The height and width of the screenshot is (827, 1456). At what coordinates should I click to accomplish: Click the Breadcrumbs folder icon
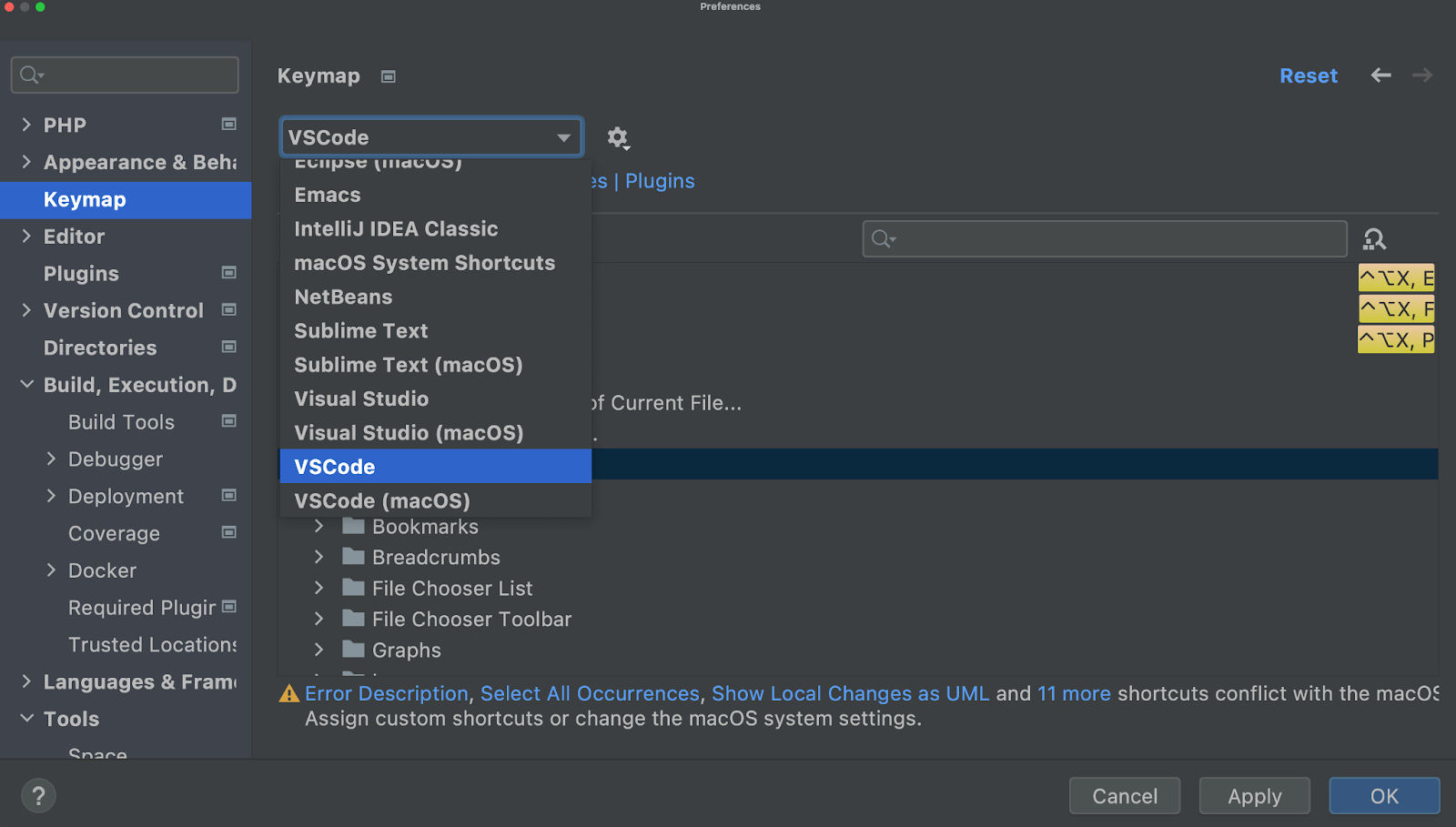tap(353, 557)
